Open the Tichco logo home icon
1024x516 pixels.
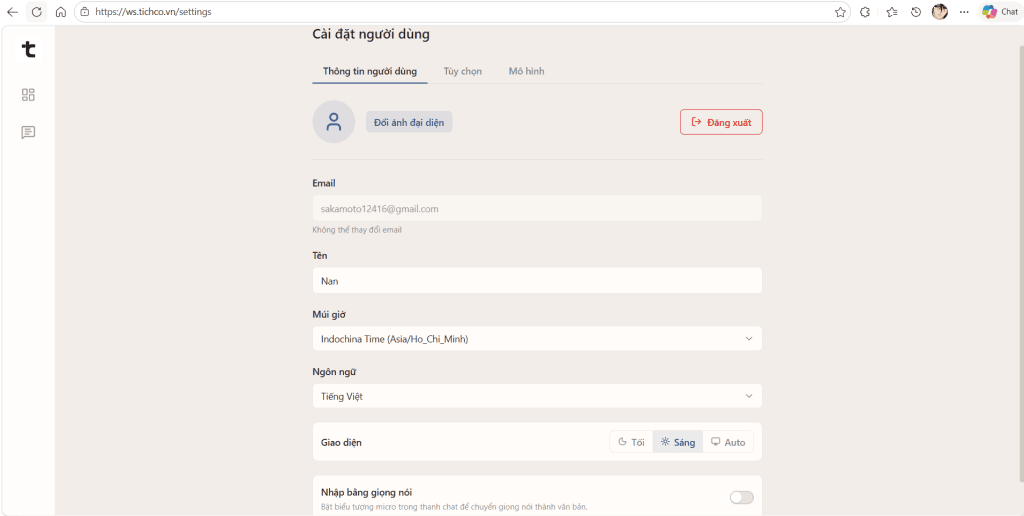(x=28, y=50)
